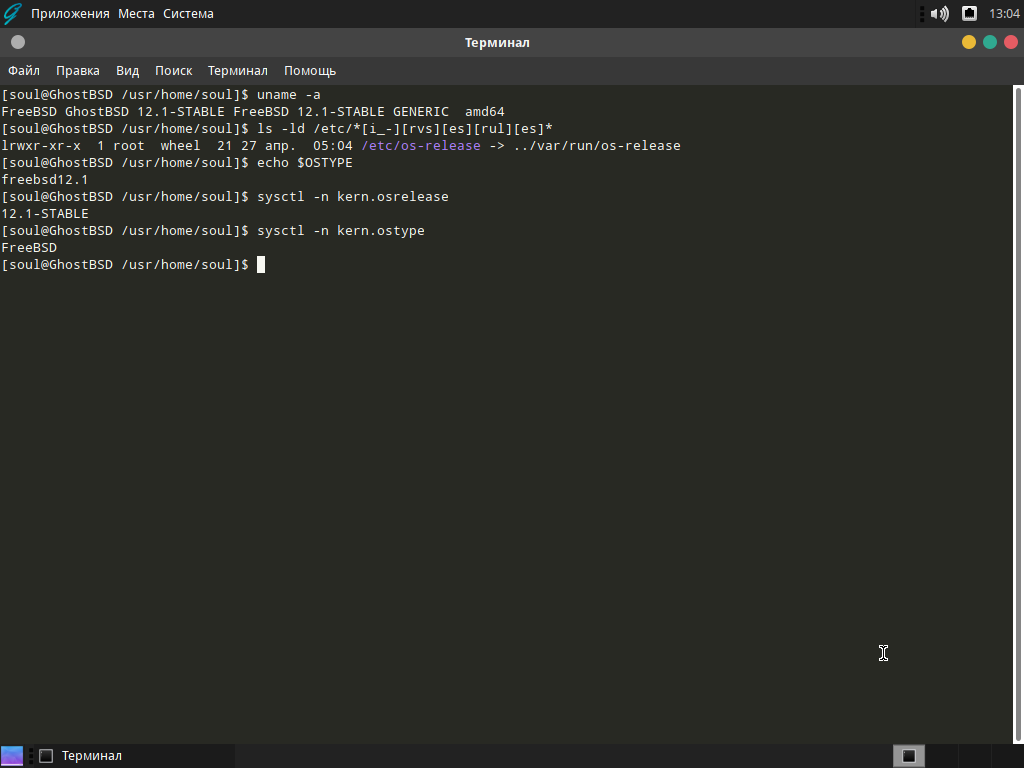Viewport: 1024px width, 768px height.
Task: Click the show desktop icon in bottom panel
Action: [x=12, y=756]
